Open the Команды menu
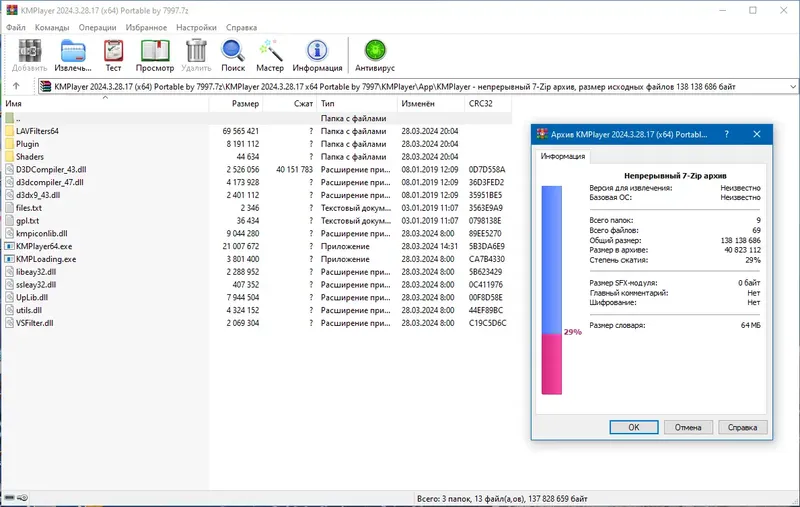Screen dimensions: 800x507 [x=52, y=28]
